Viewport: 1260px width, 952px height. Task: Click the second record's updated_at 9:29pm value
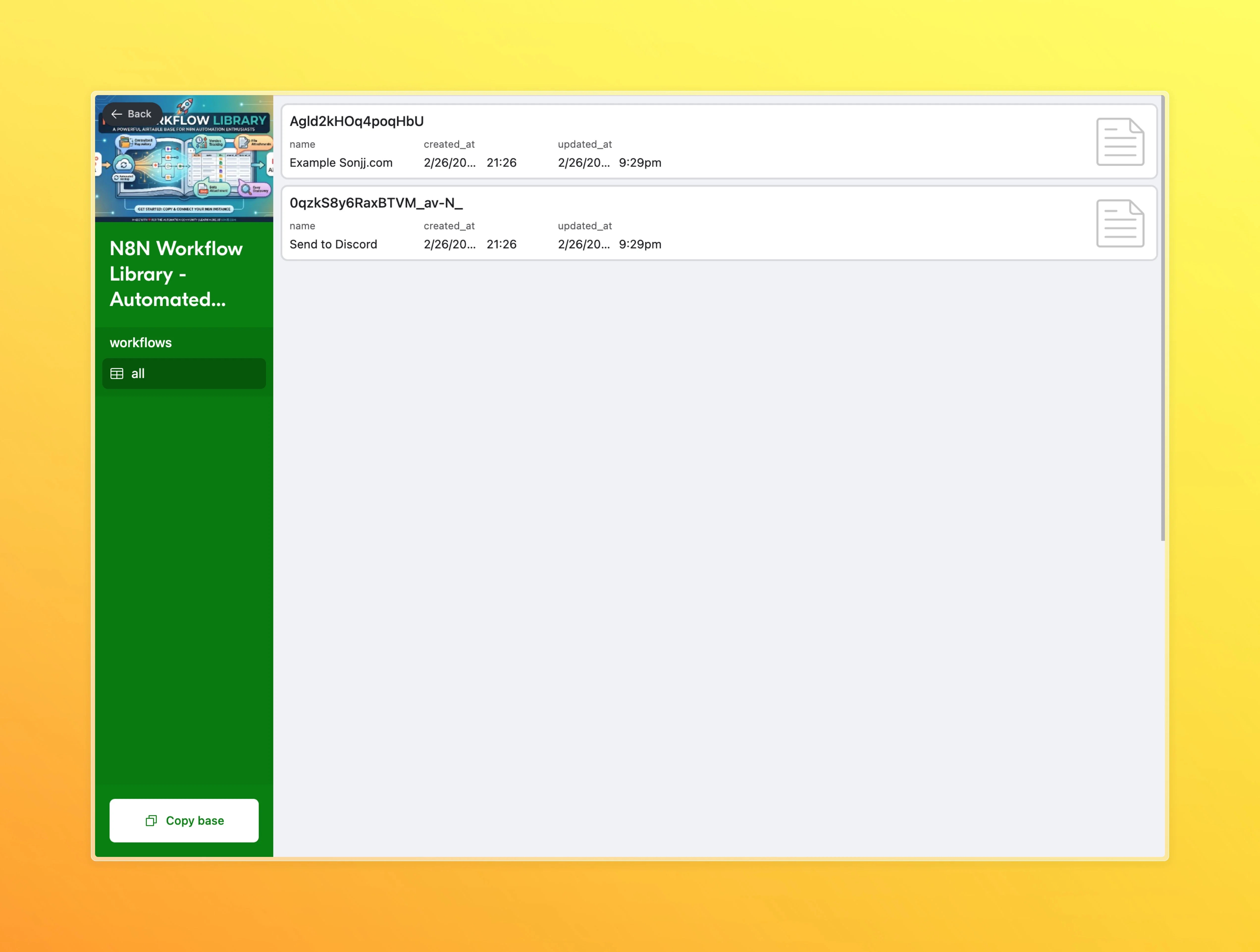point(640,244)
